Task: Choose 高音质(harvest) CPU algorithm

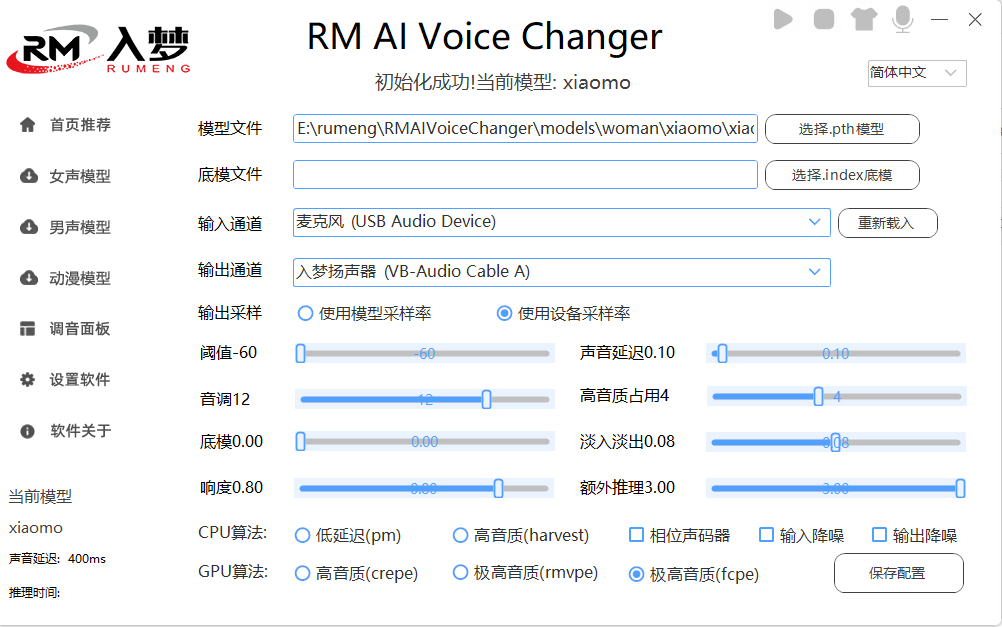Action: pos(521,535)
